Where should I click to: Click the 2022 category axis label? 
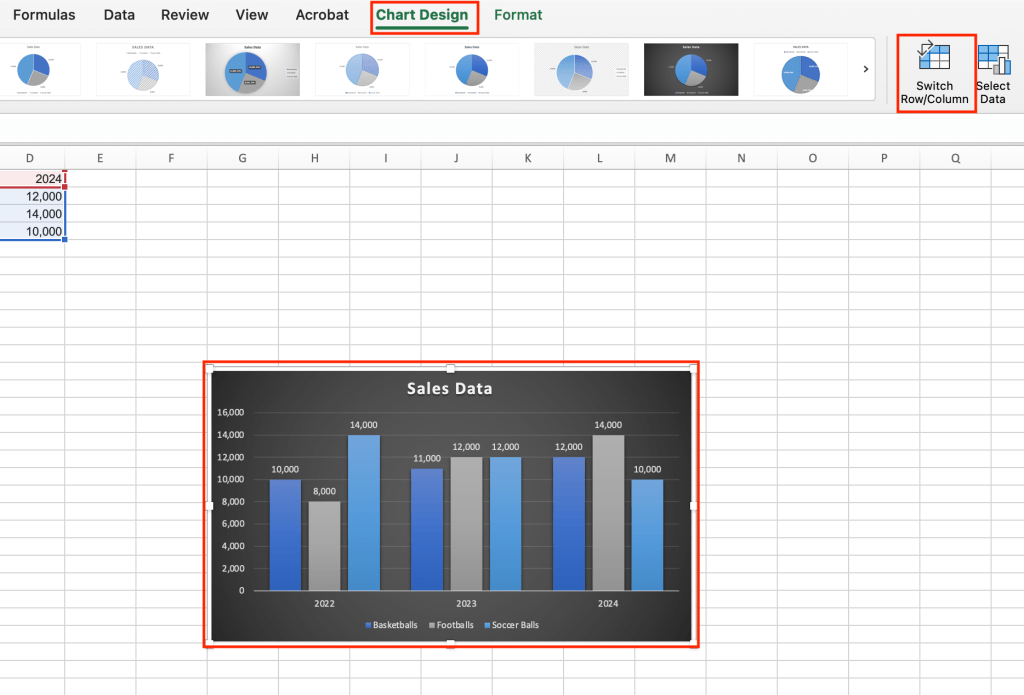325,604
